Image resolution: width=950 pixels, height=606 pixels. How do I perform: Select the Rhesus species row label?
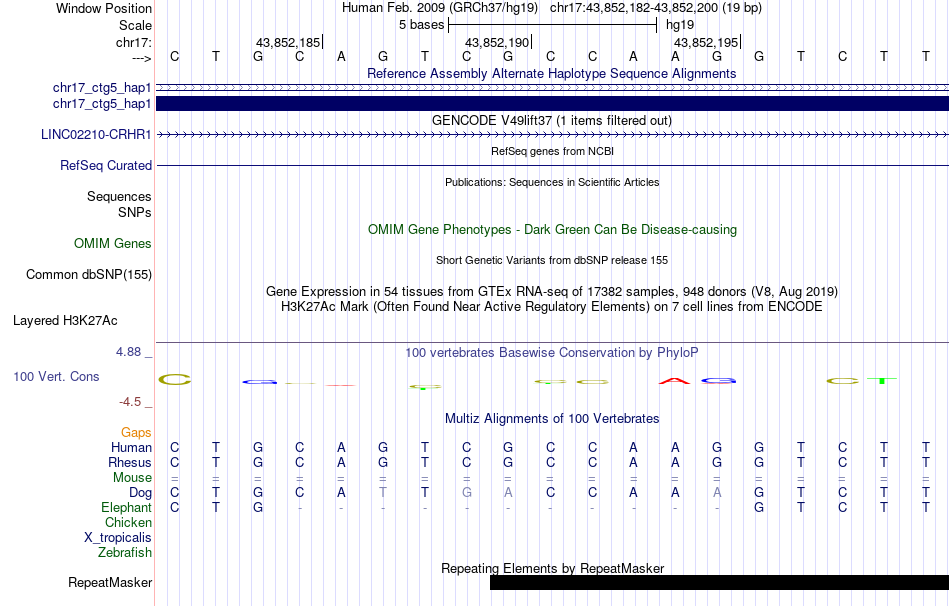pos(130,463)
